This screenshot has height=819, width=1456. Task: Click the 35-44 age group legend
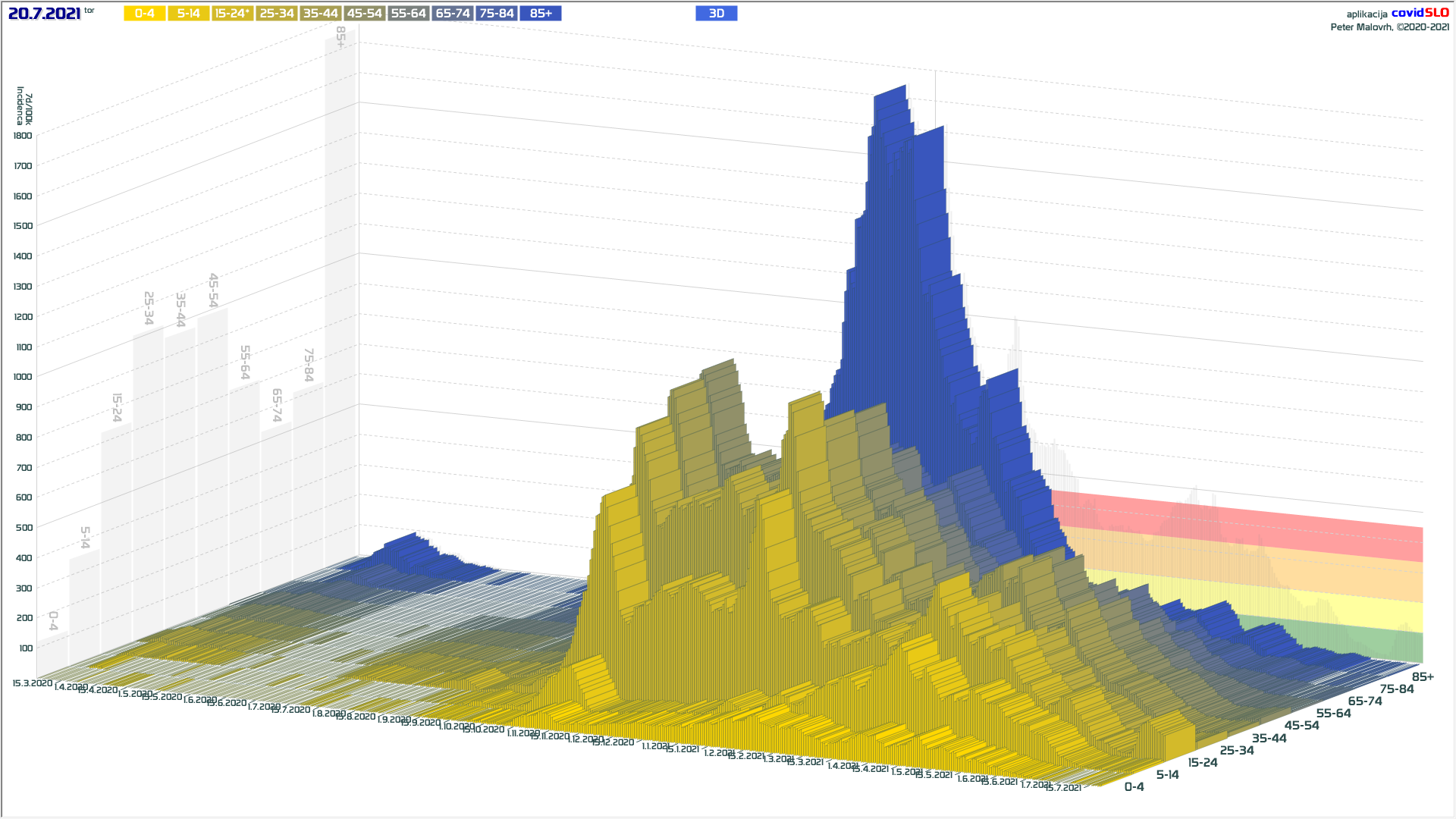[x=320, y=14]
